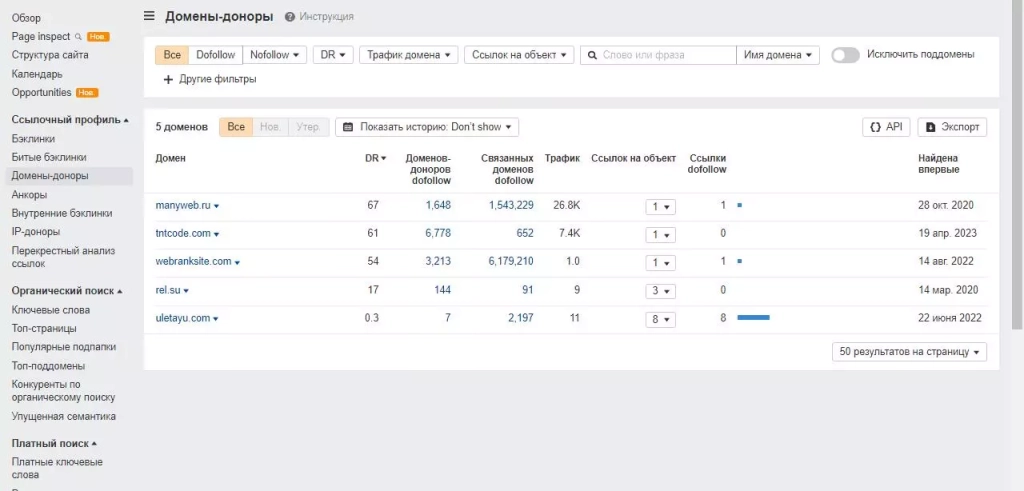Open the Имя домена dropdown
Image resolution: width=1024 pixels, height=491 pixels.
(x=778, y=55)
